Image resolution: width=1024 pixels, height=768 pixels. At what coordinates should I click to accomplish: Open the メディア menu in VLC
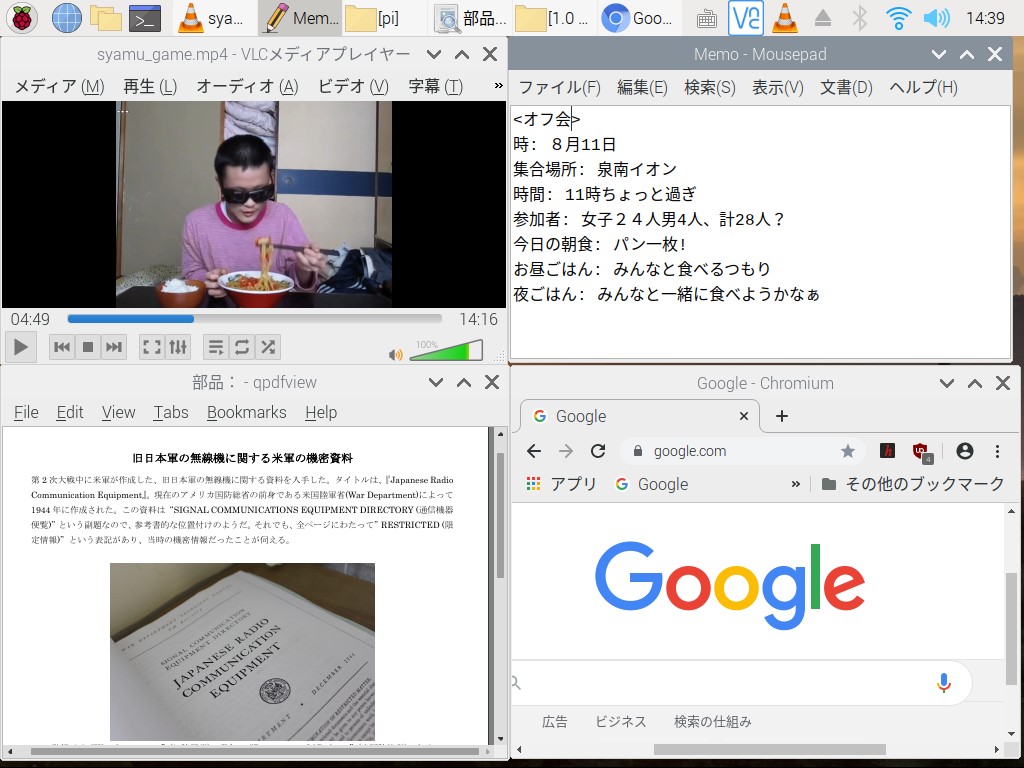(59, 86)
